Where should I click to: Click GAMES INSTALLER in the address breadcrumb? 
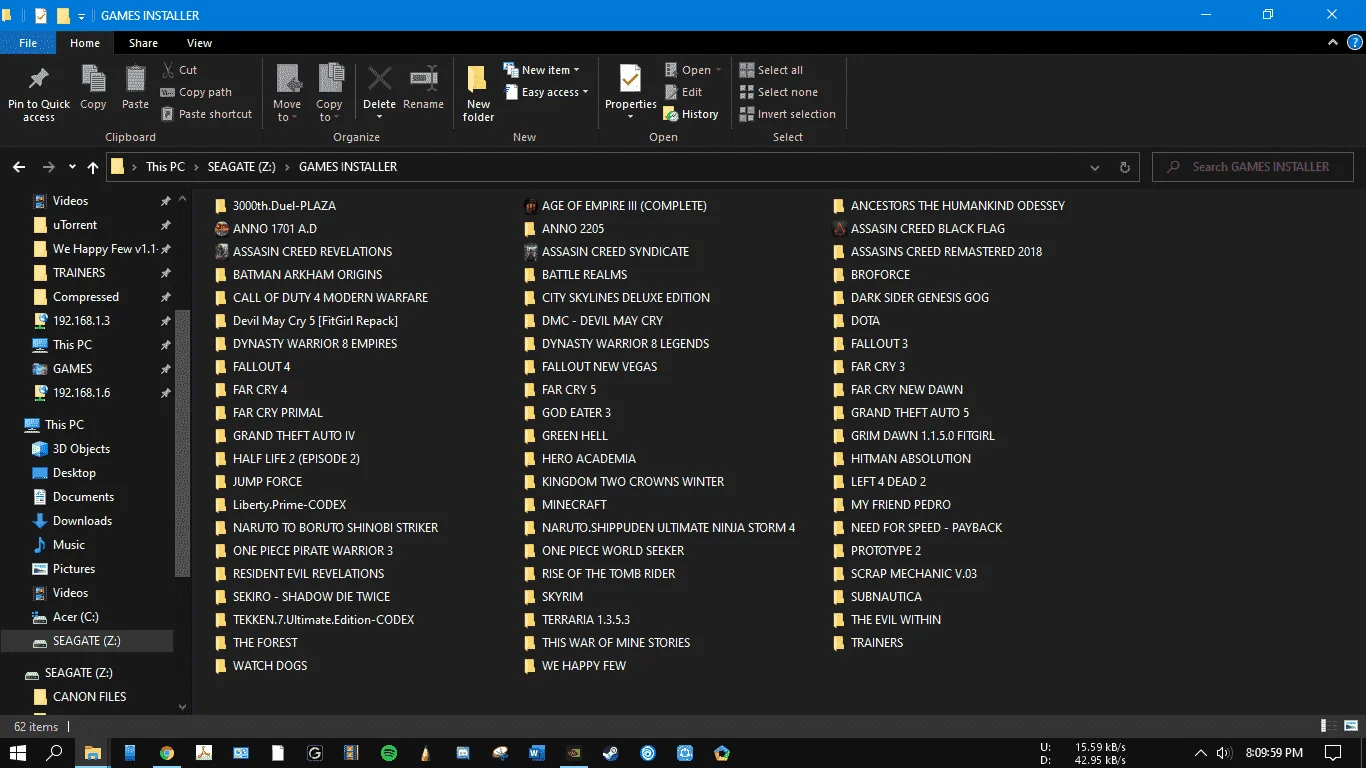[348, 167]
